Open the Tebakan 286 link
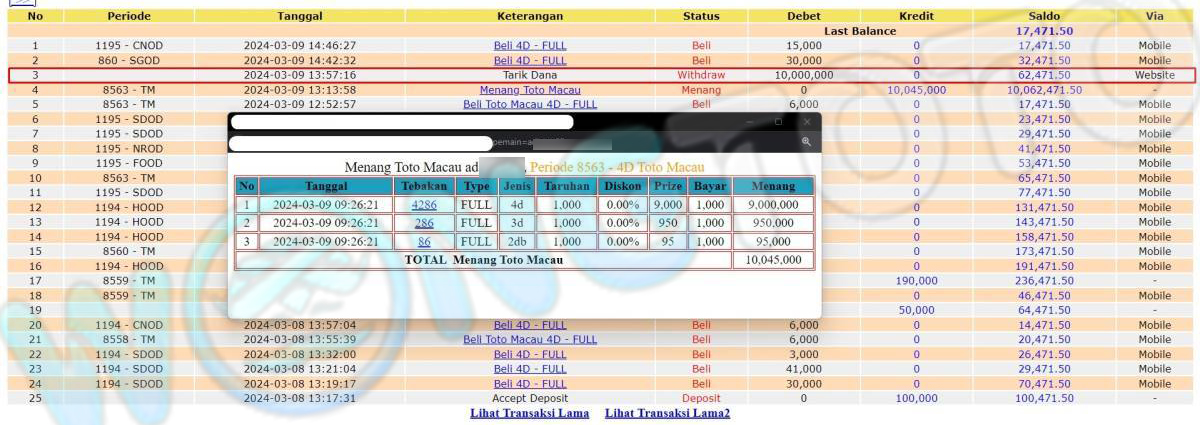This screenshot has height=425, width=1200. click(424, 223)
